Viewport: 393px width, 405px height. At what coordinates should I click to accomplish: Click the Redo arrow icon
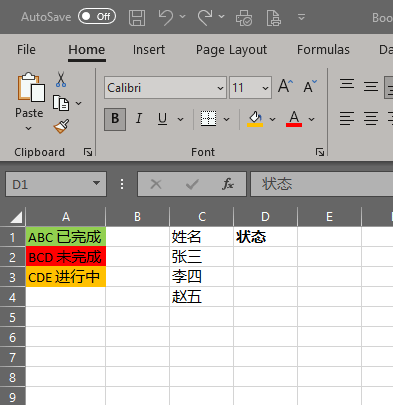click(205, 17)
